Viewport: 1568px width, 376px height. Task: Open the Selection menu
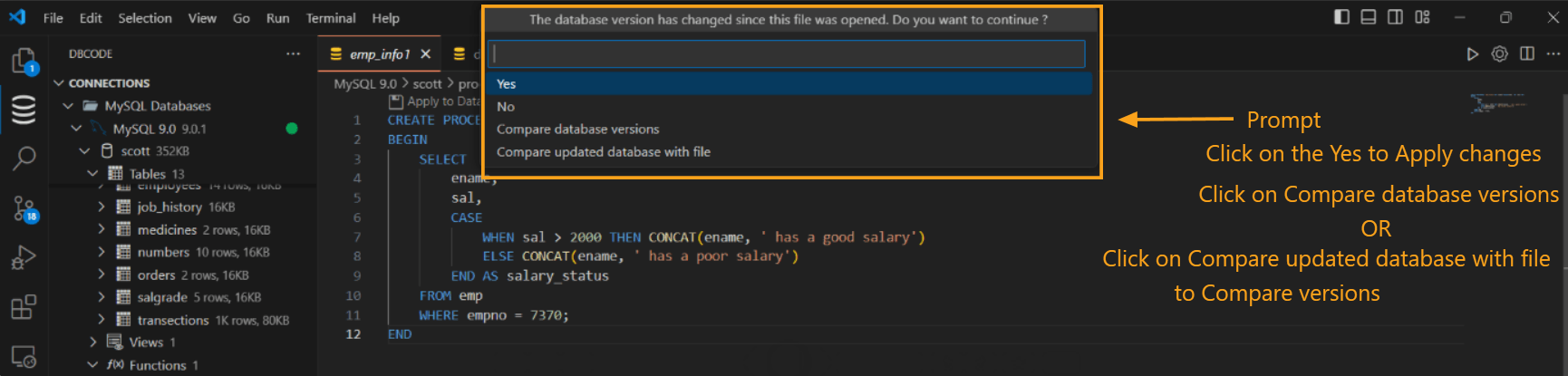145,18
